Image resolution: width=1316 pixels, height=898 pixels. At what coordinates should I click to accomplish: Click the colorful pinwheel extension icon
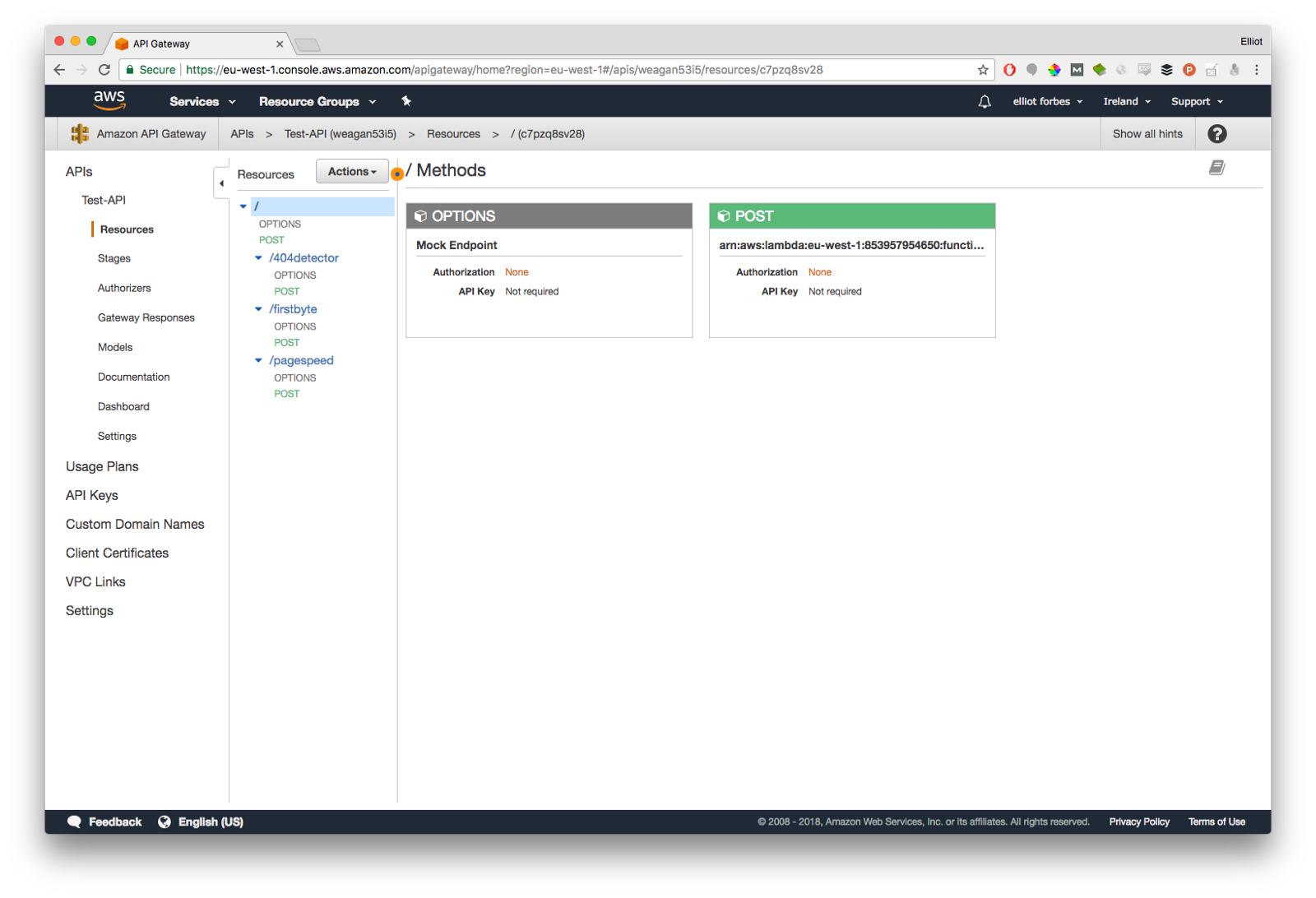point(1054,70)
